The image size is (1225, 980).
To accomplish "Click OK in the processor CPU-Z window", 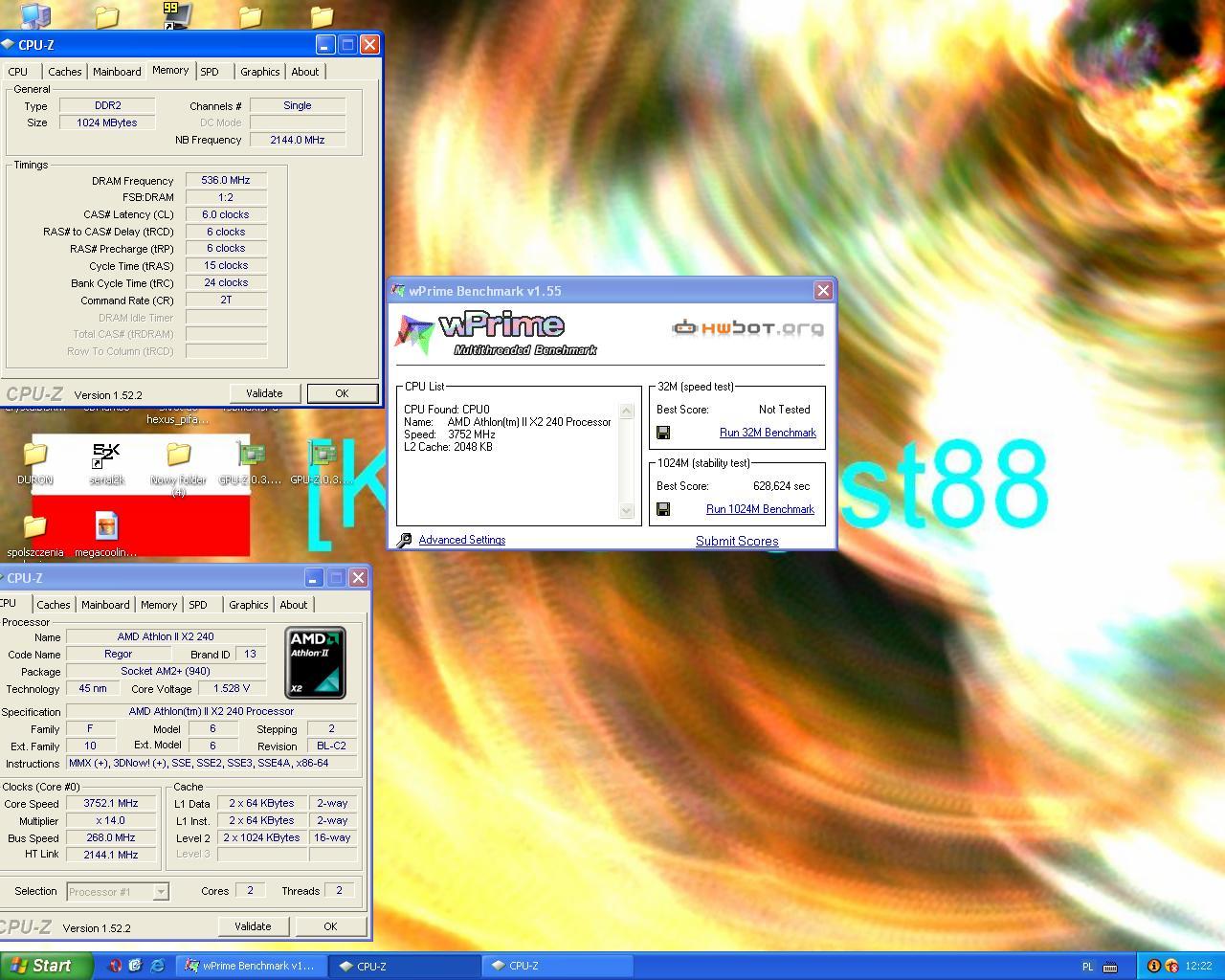I will click(330, 926).
